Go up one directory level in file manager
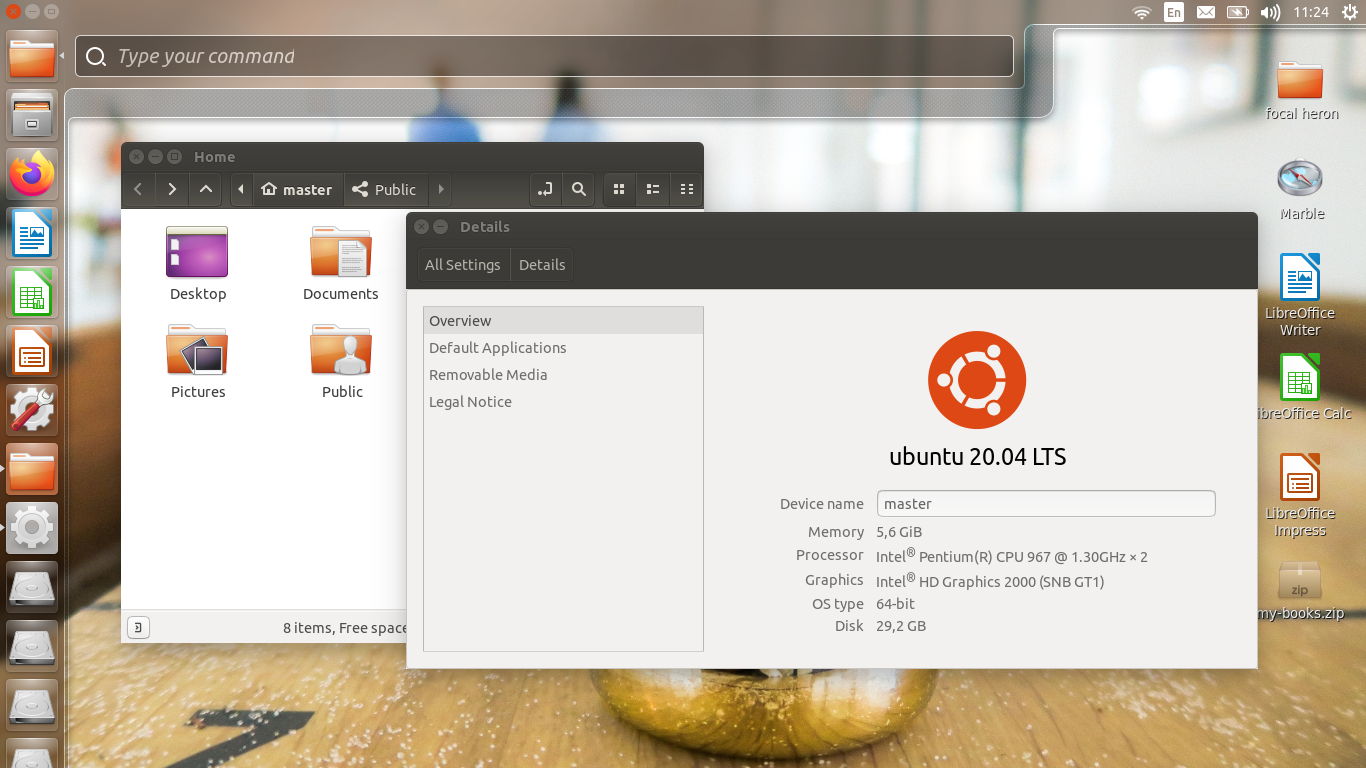 click(205, 189)
